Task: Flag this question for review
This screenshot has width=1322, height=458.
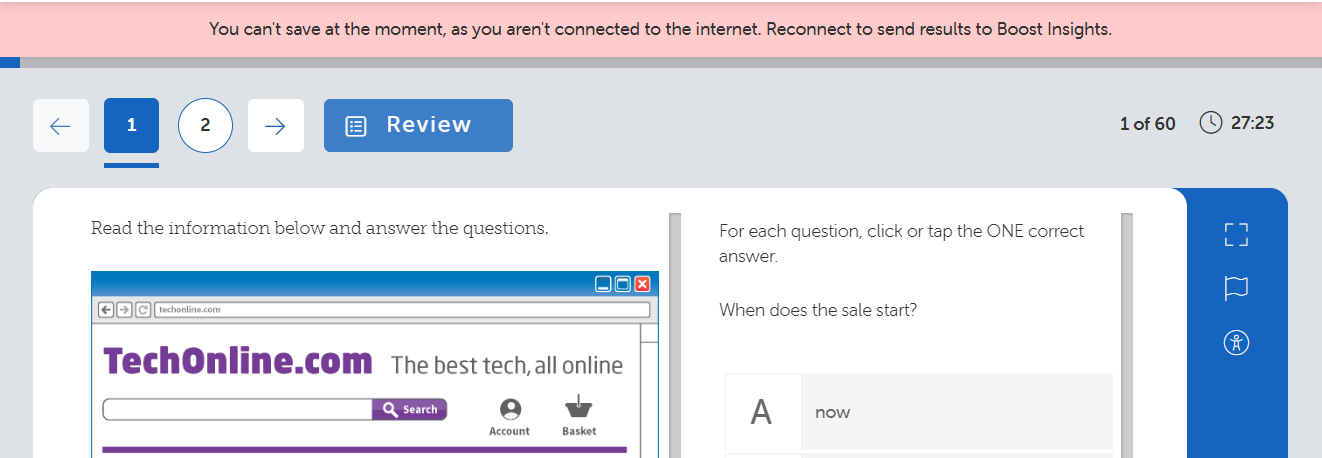Action: 1237,288
